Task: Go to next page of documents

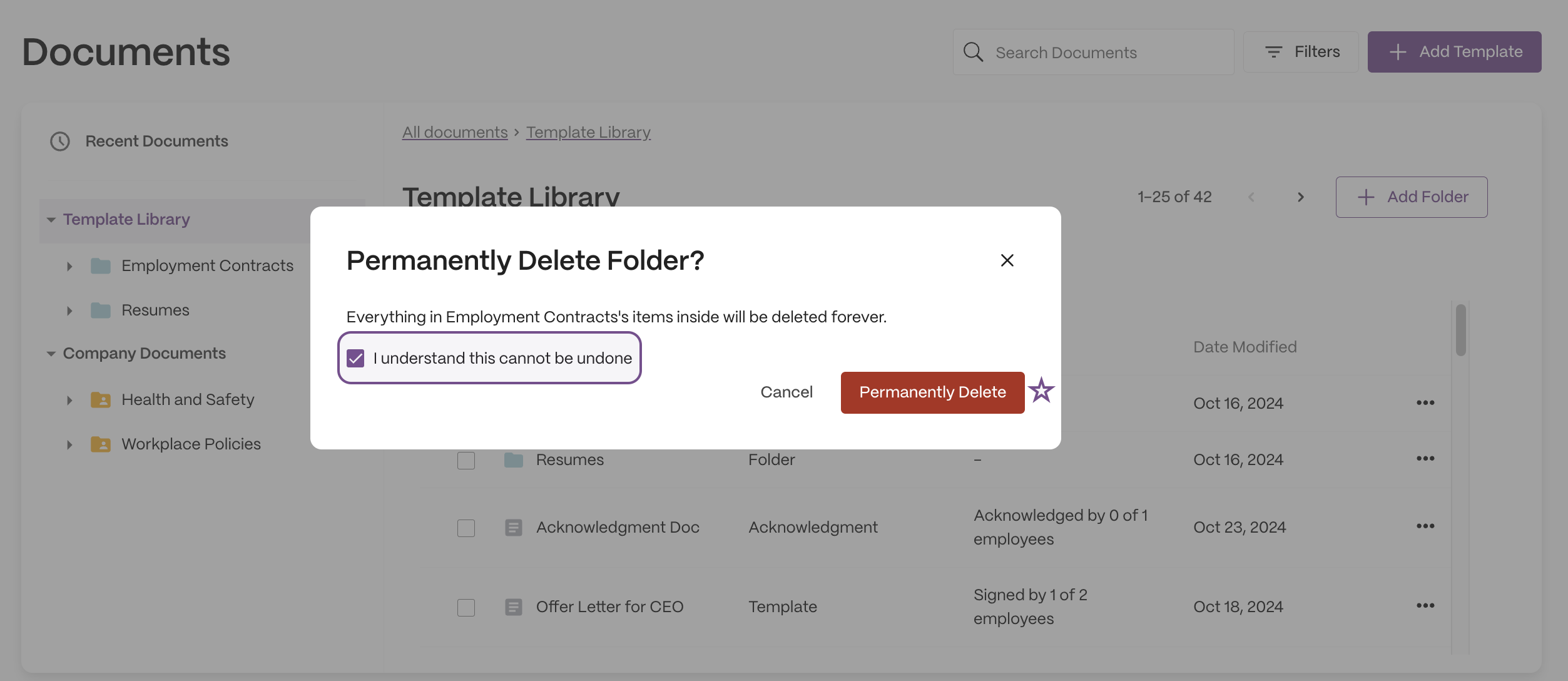Action: pos(1301,197)
